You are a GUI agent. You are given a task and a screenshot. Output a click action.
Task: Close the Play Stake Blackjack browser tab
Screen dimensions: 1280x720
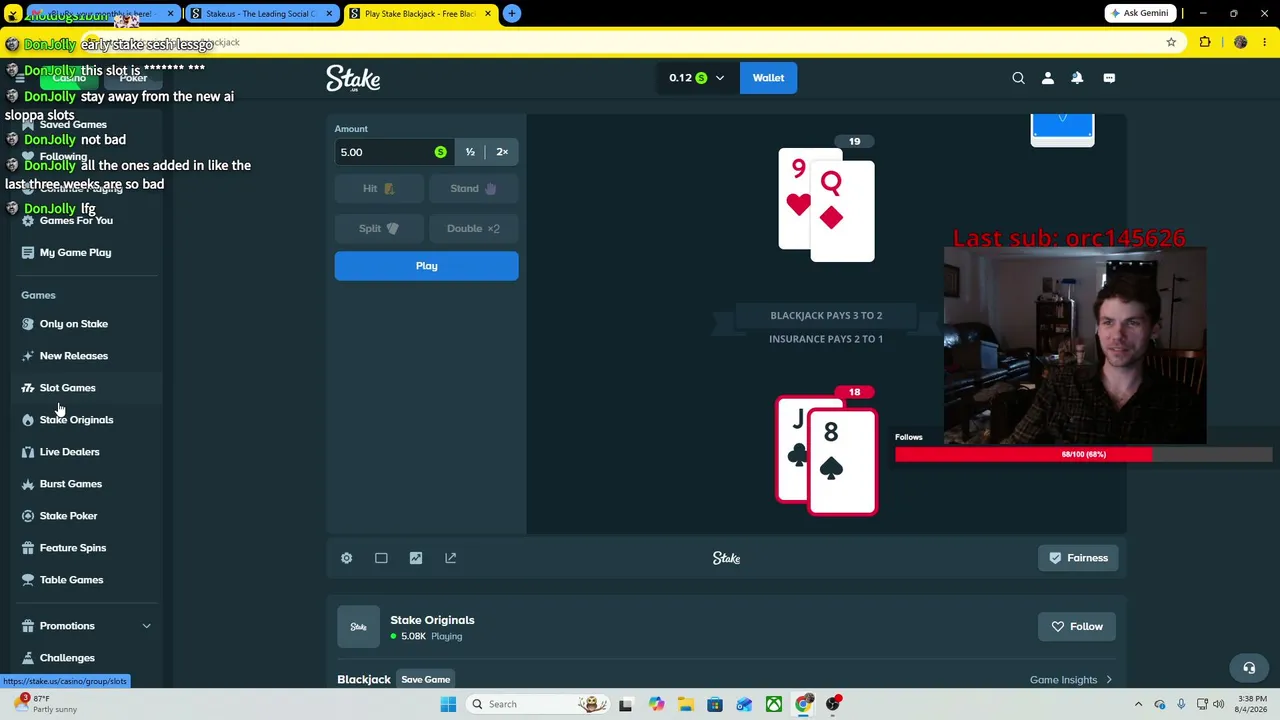click(x=488, y=14)
